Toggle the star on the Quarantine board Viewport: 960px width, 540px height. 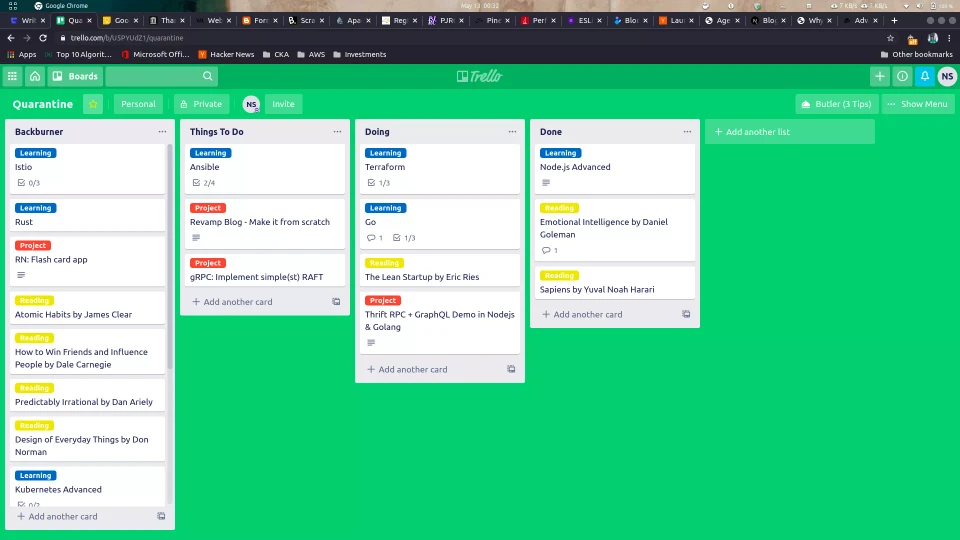pyautogui.click(x=93, y=104)
